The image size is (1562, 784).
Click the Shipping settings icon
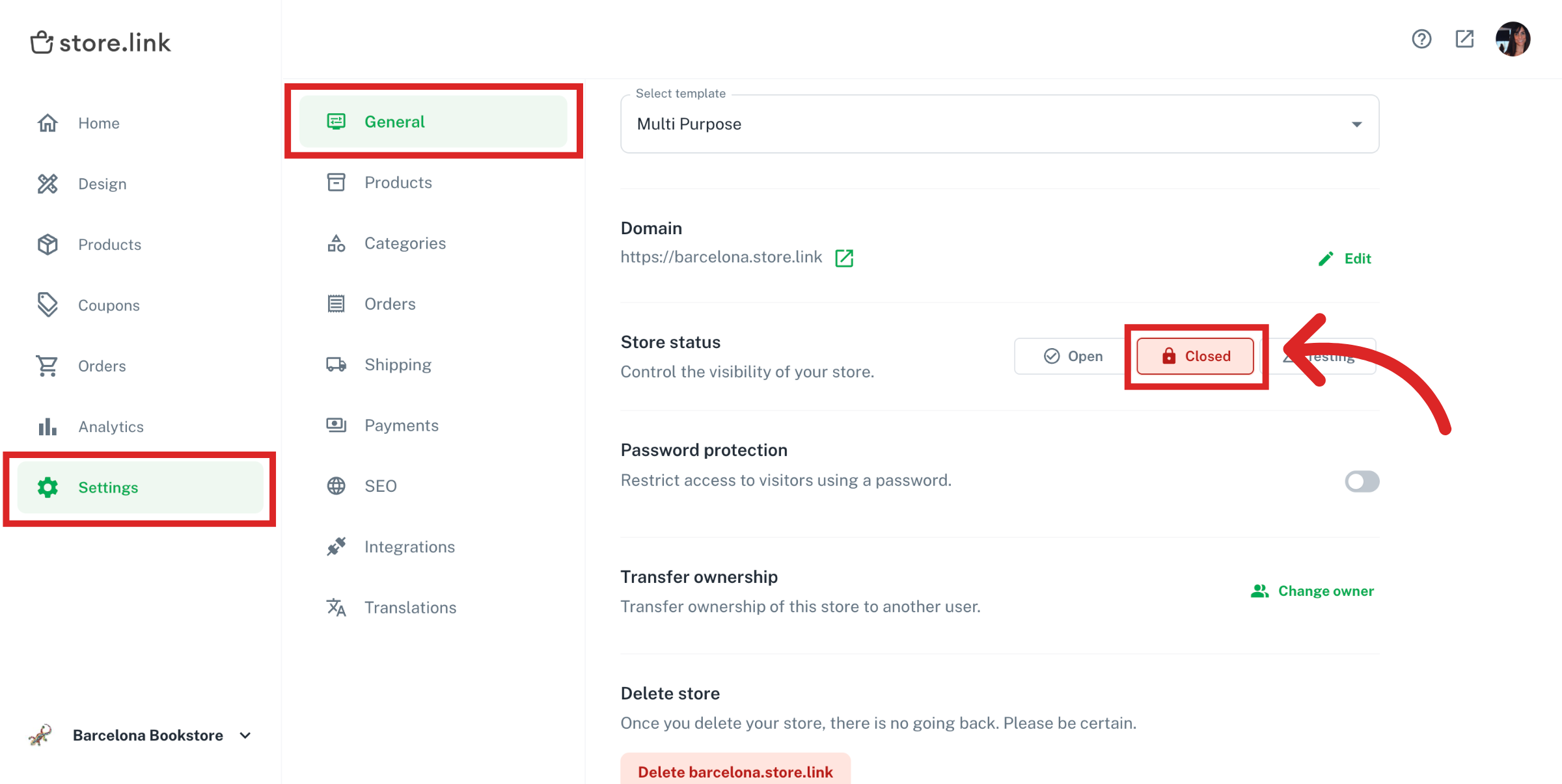coord(335,364)
